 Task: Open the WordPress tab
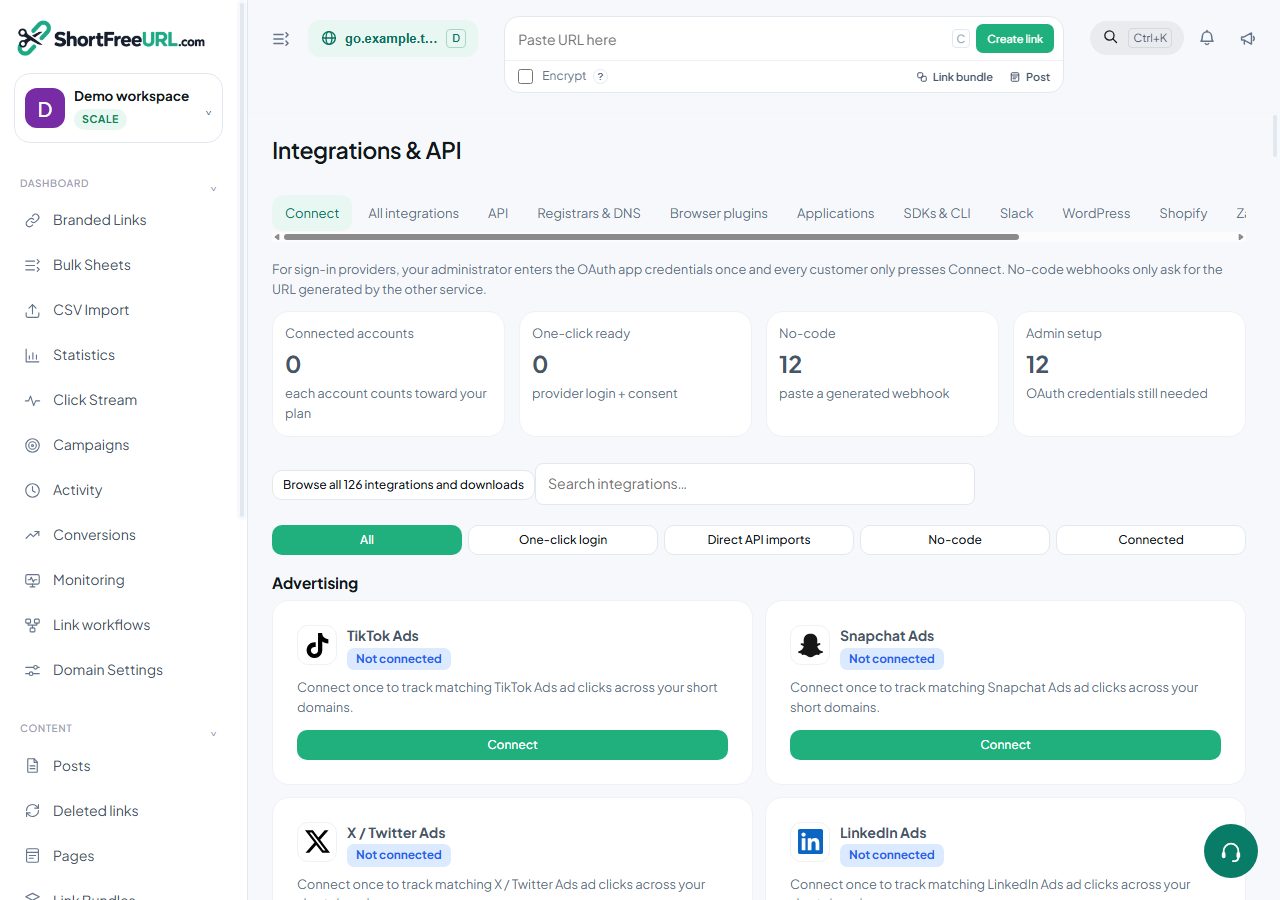[1096, 213]
